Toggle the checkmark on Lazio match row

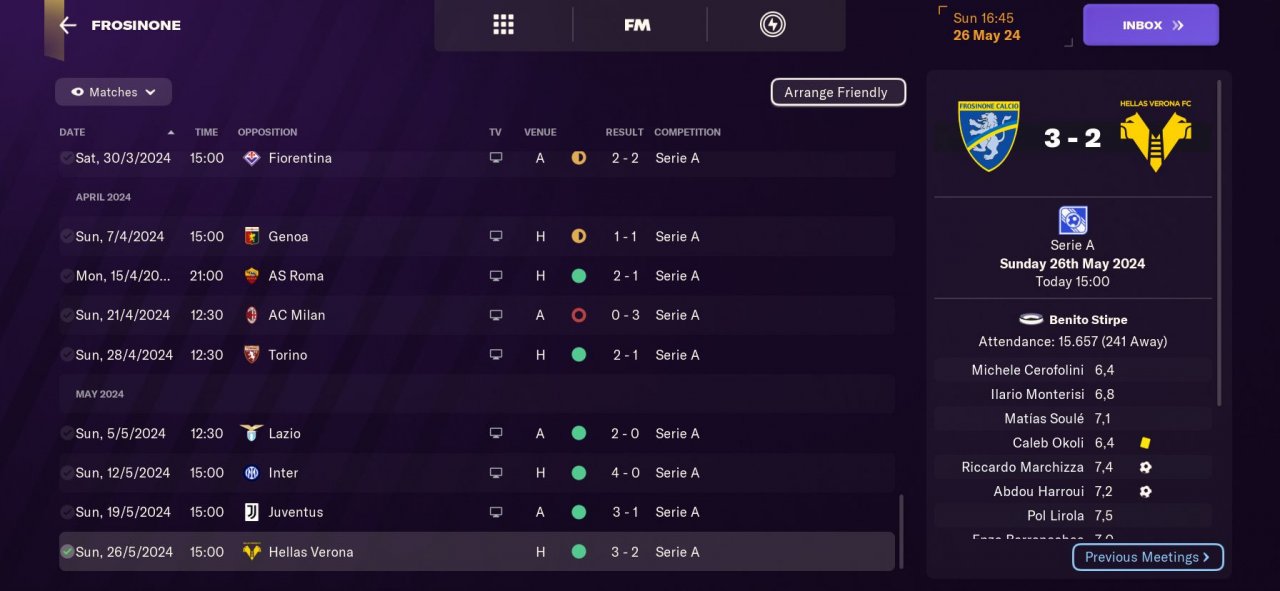[67, 434]
